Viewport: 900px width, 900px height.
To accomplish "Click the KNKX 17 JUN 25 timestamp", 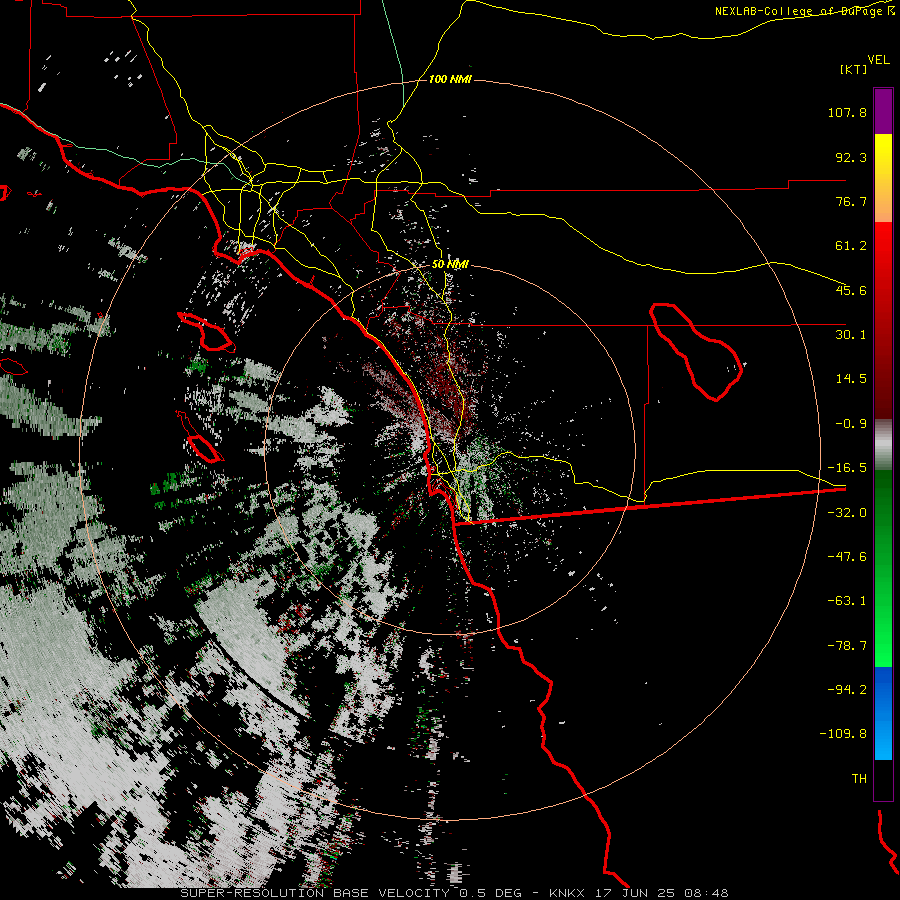I will (638, 893).
